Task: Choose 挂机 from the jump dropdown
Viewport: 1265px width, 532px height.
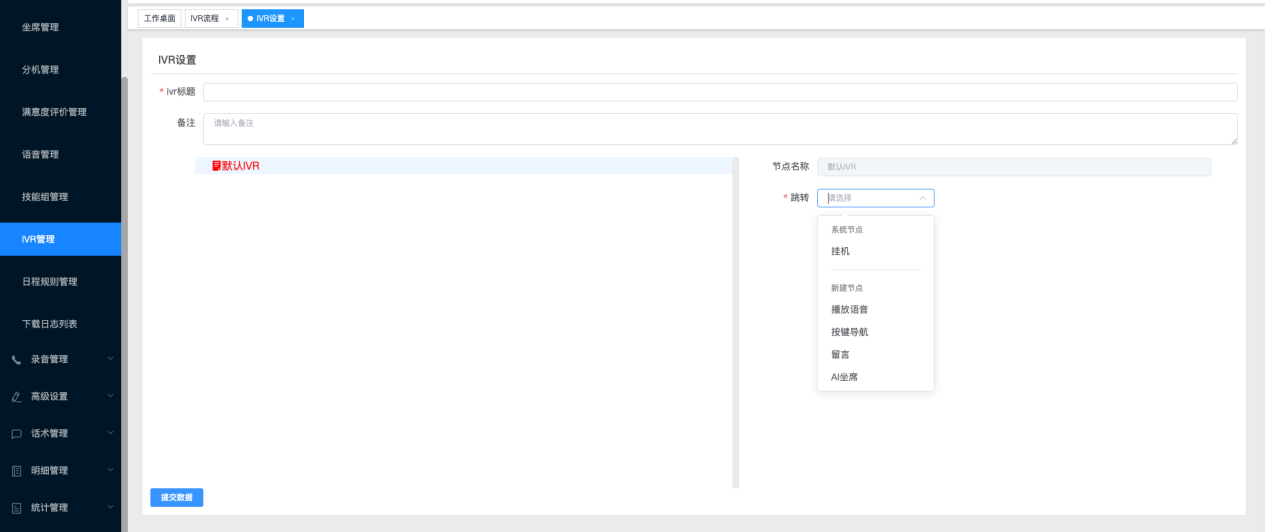Action: click(x=840, y=251)
